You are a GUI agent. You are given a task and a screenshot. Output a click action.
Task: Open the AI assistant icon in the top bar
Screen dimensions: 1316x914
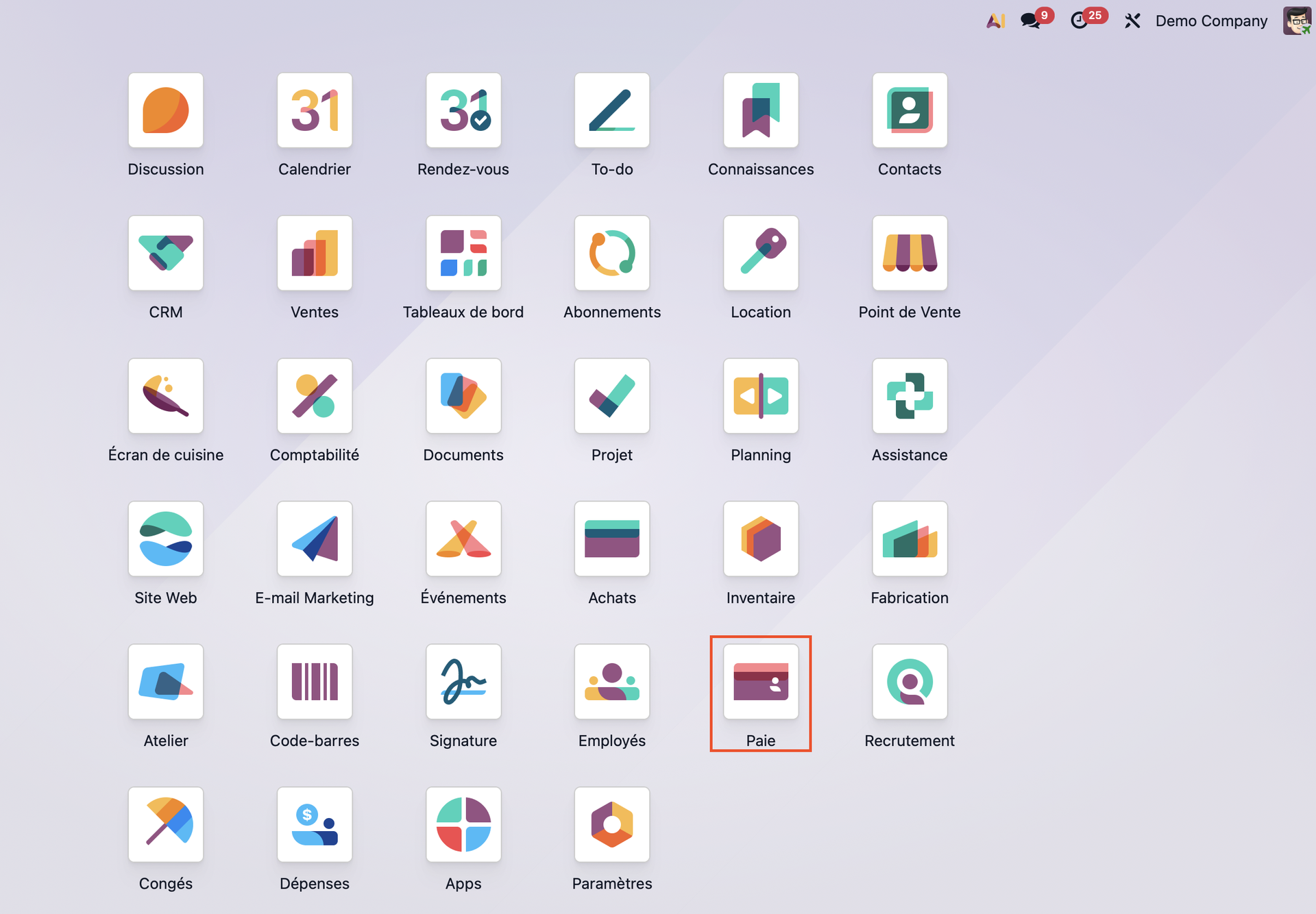pyautogui.click(x=995, y=21)
